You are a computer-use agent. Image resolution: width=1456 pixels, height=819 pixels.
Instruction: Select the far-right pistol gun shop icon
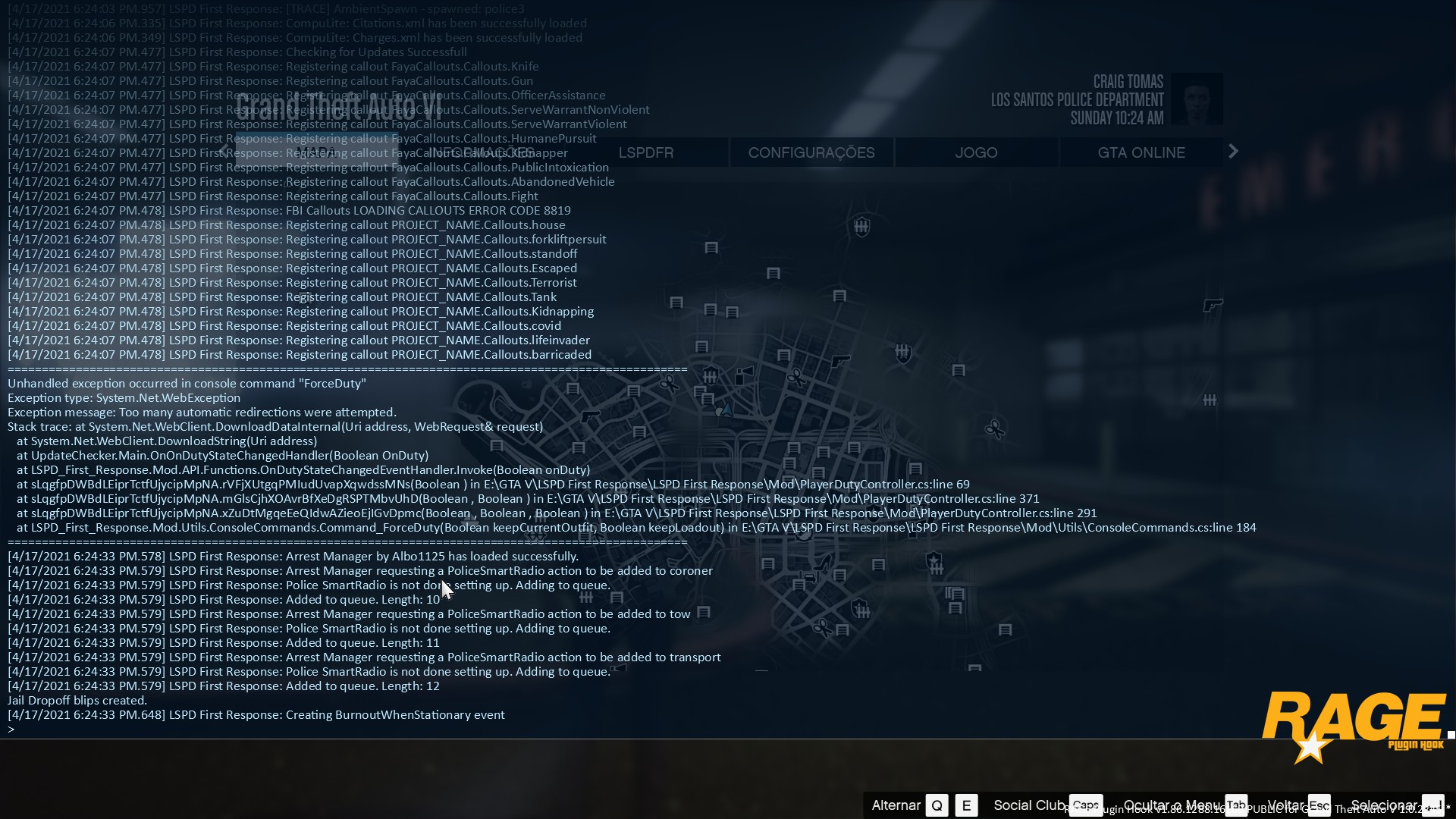[1213, 306]
